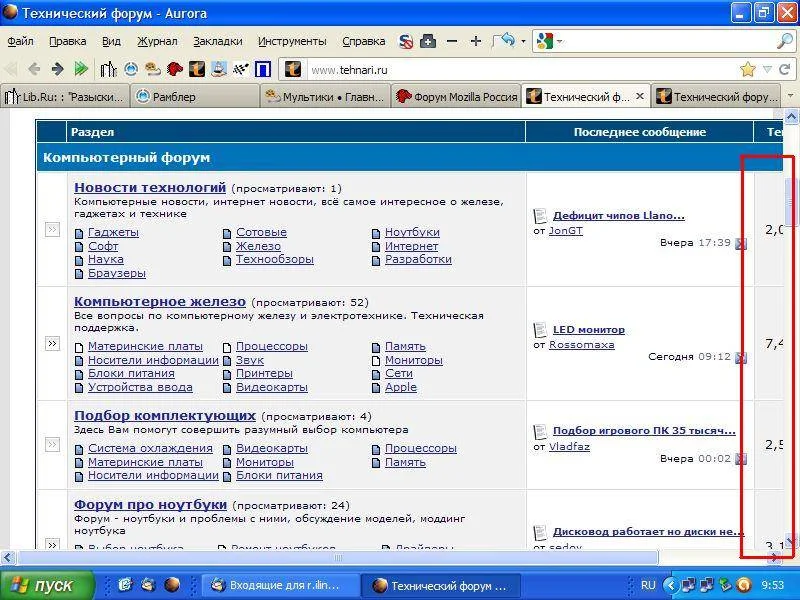The width and height of the screenshot is (800, 600).
Task: Click the Windows пуск start button
Action: pyautogui.click(x=45, y=585)
